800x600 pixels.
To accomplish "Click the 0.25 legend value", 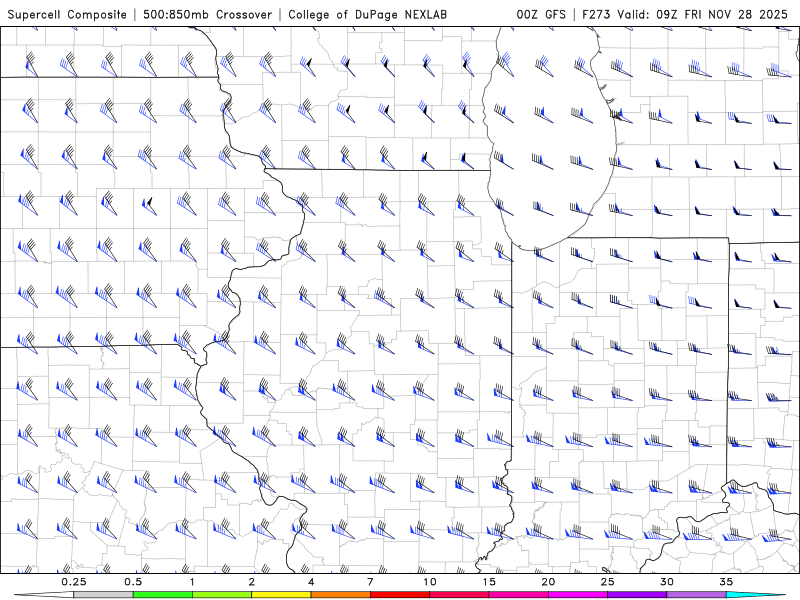I will coord(74,582).
